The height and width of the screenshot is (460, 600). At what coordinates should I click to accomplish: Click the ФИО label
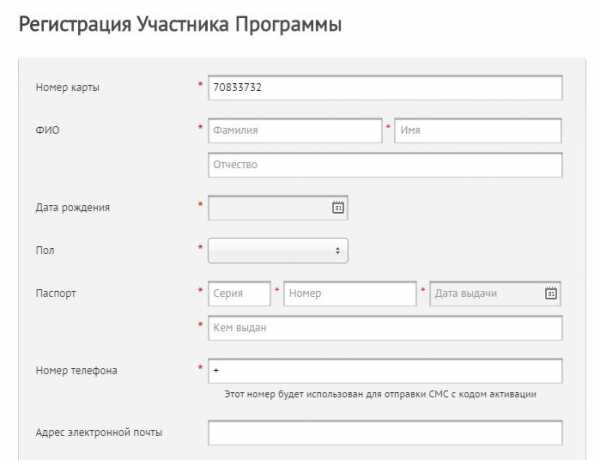47,130
